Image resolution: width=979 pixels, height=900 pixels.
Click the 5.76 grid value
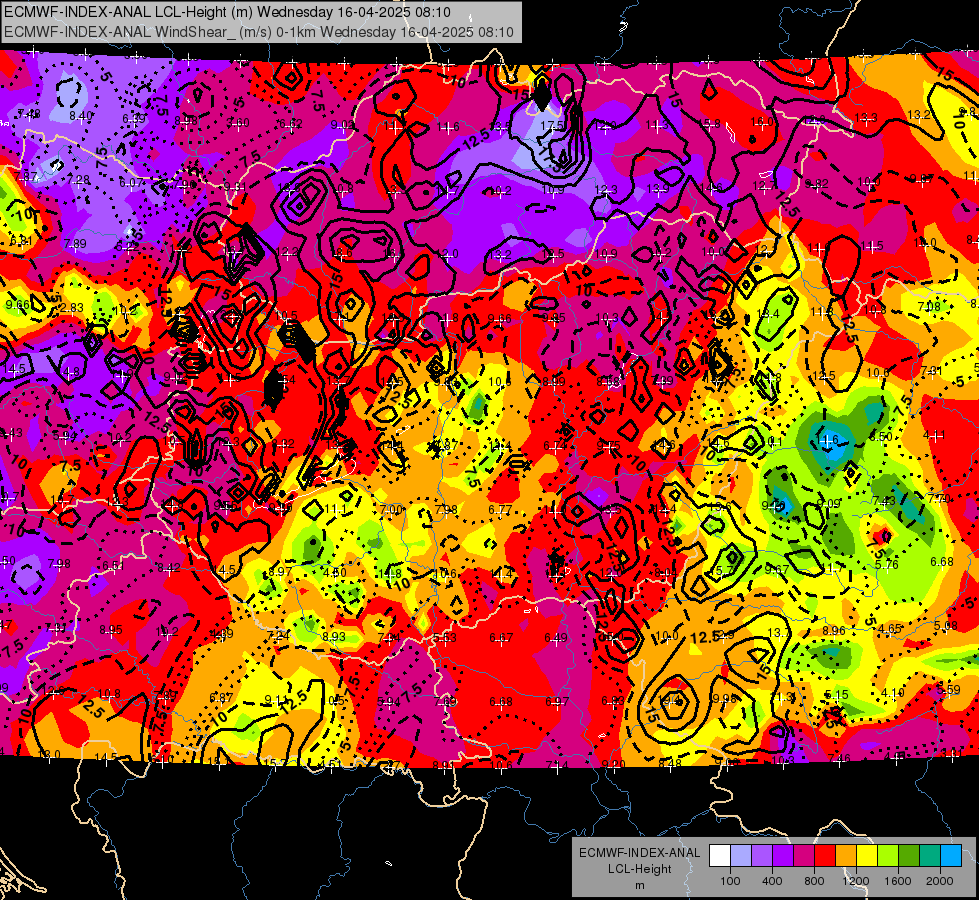pyautogui.click(x=887, y=565)
